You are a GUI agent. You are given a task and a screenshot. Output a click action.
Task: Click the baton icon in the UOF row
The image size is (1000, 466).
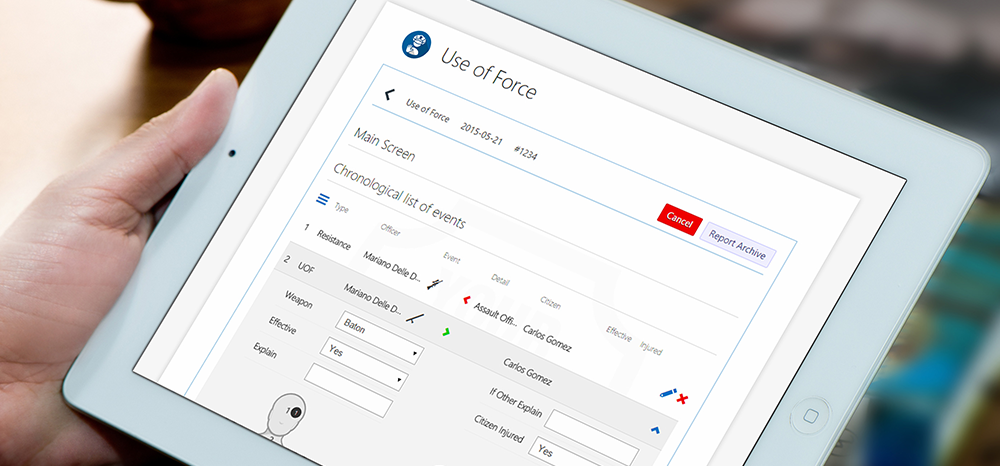point(412,317)
